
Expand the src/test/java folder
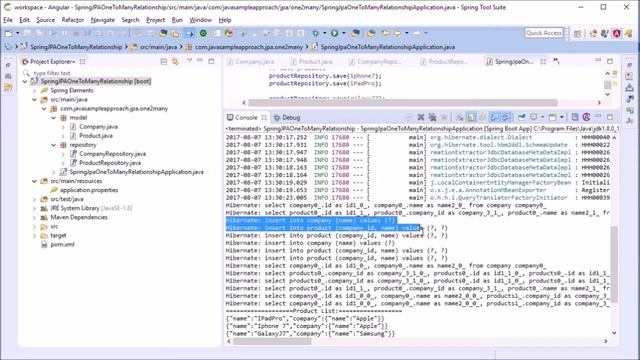click(35, 199)
